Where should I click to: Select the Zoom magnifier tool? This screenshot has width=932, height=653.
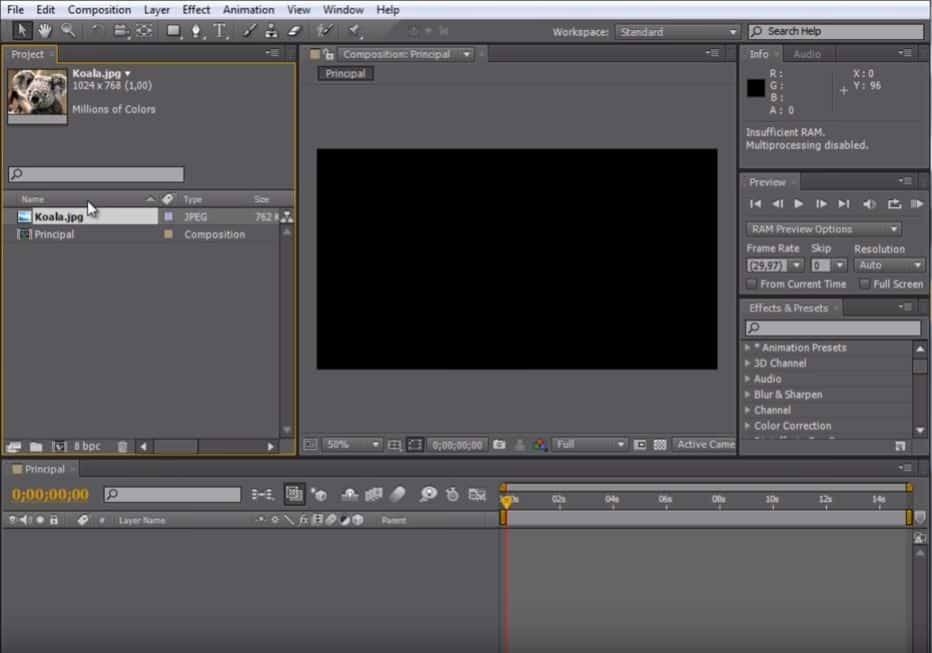[68, 30]
